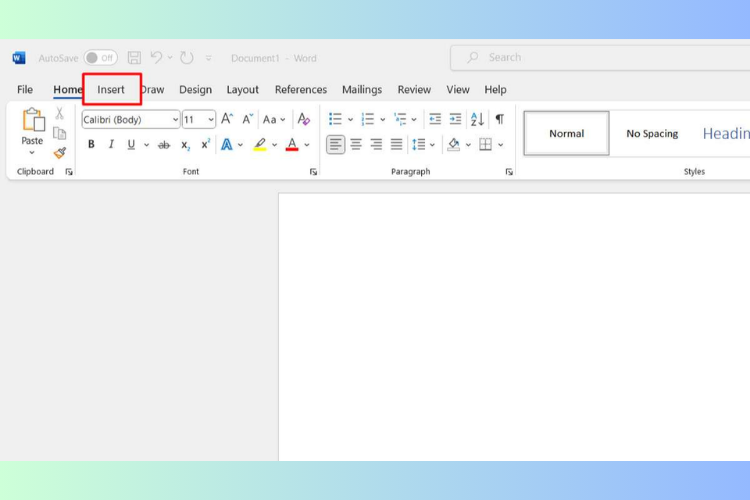Open the File menu

point(25,89)
